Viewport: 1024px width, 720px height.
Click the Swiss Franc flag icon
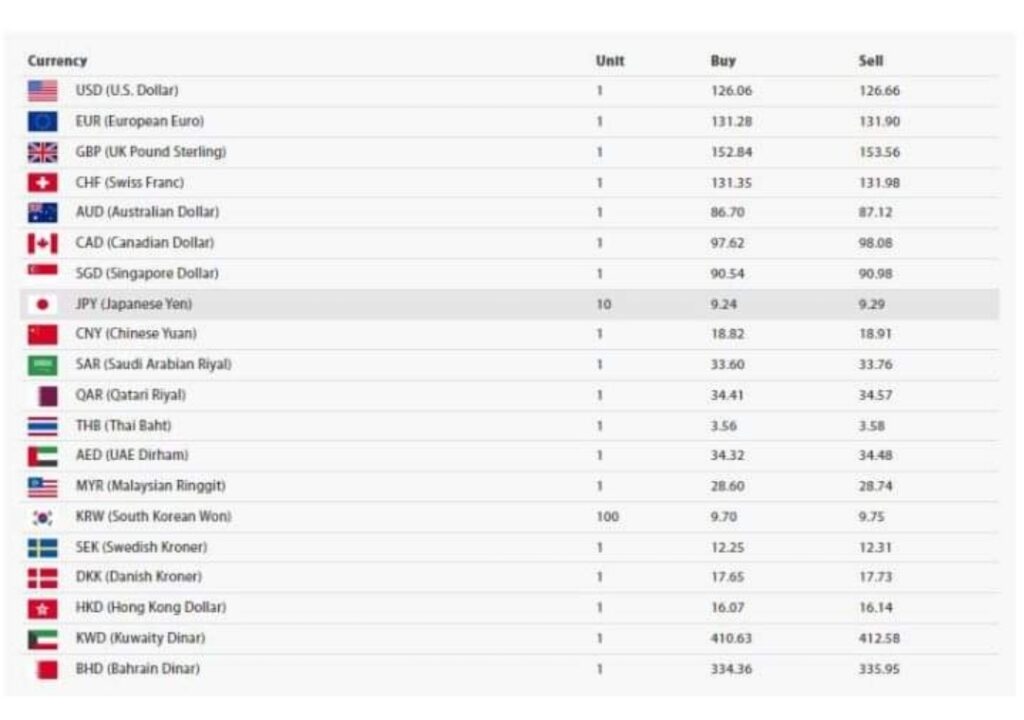point(42,183)
